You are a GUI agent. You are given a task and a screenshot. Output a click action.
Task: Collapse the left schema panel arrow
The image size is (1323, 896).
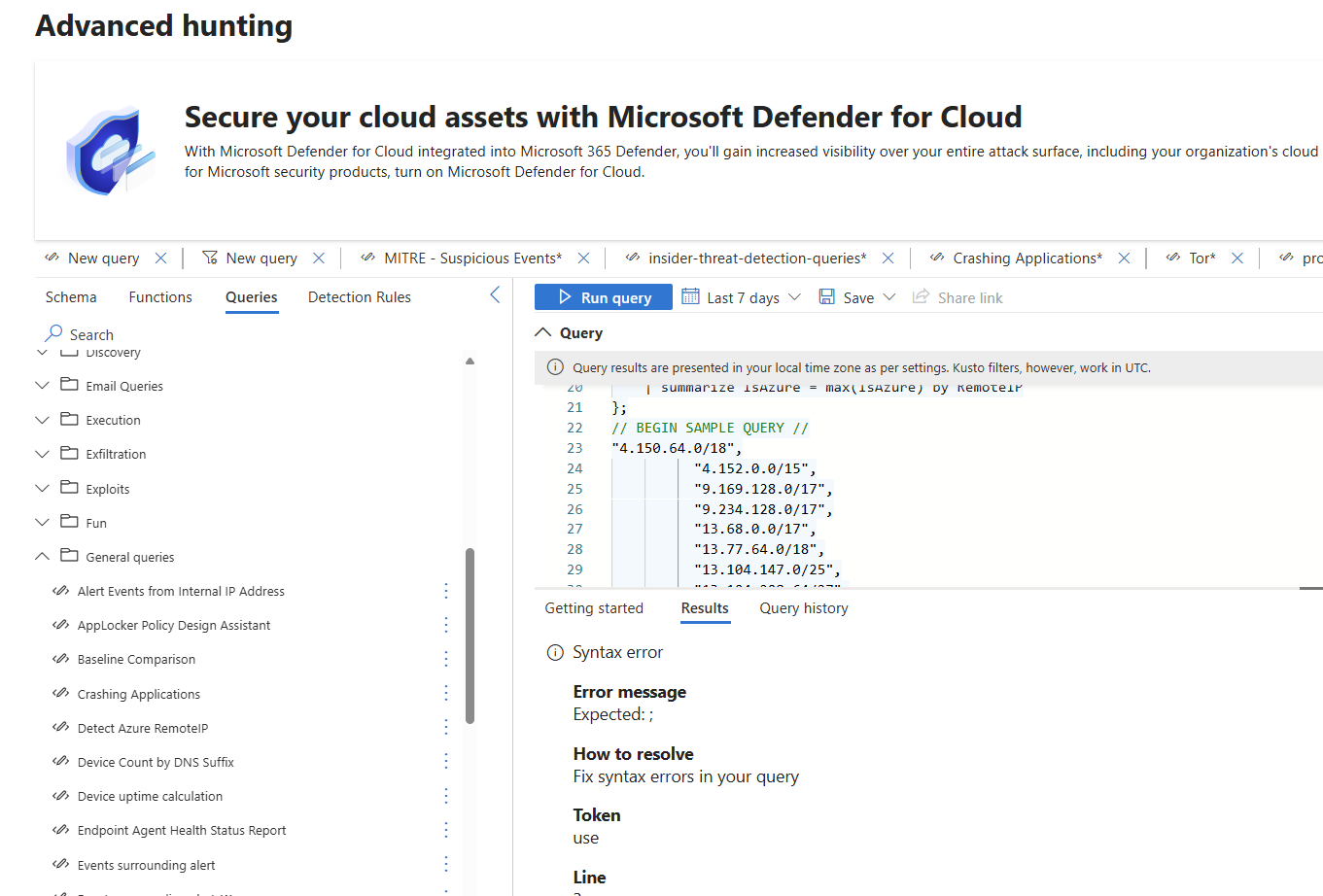(495, 294)
